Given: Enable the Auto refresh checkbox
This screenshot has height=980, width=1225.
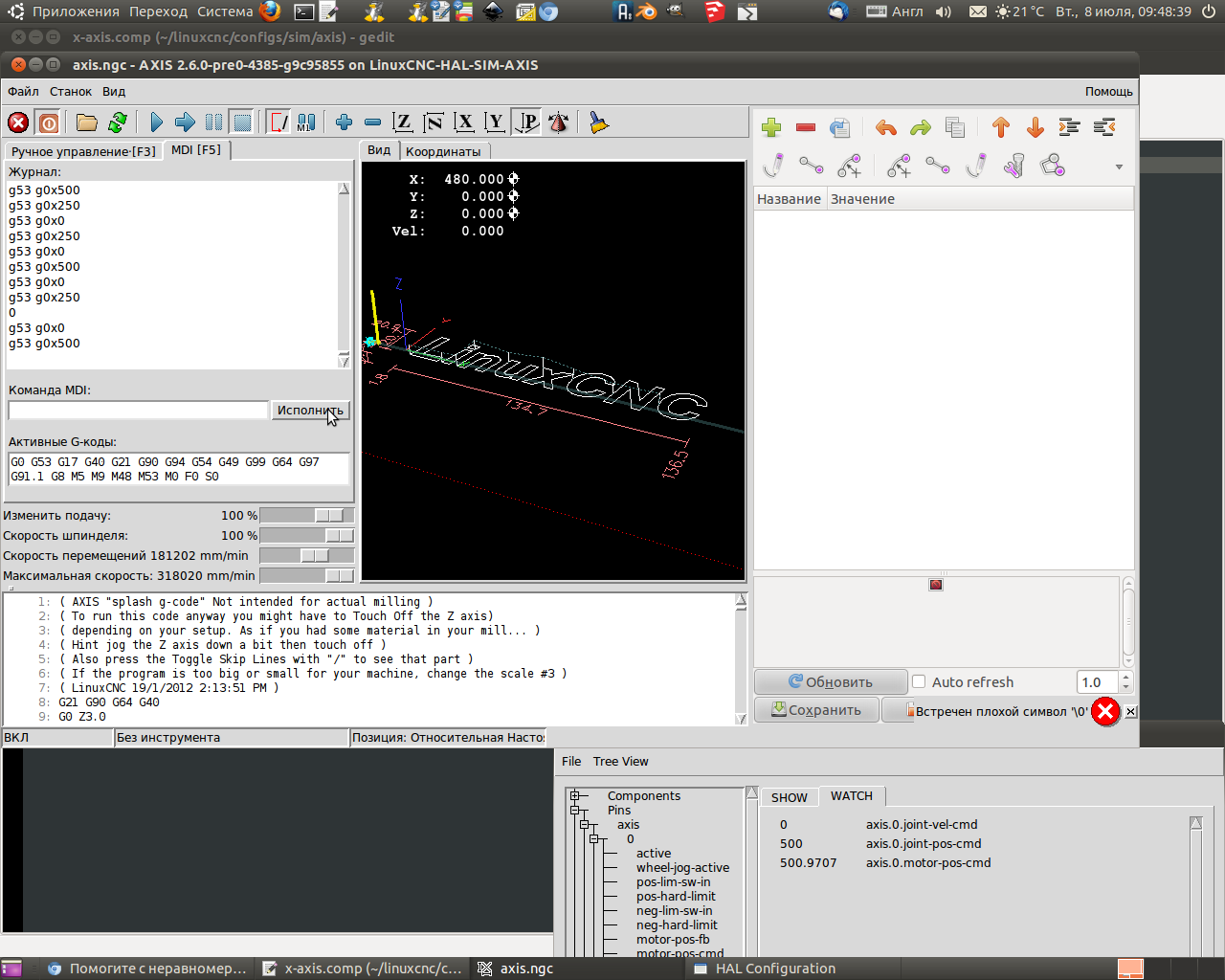Looking at the screenshot, I should click(x=919, y=681).
